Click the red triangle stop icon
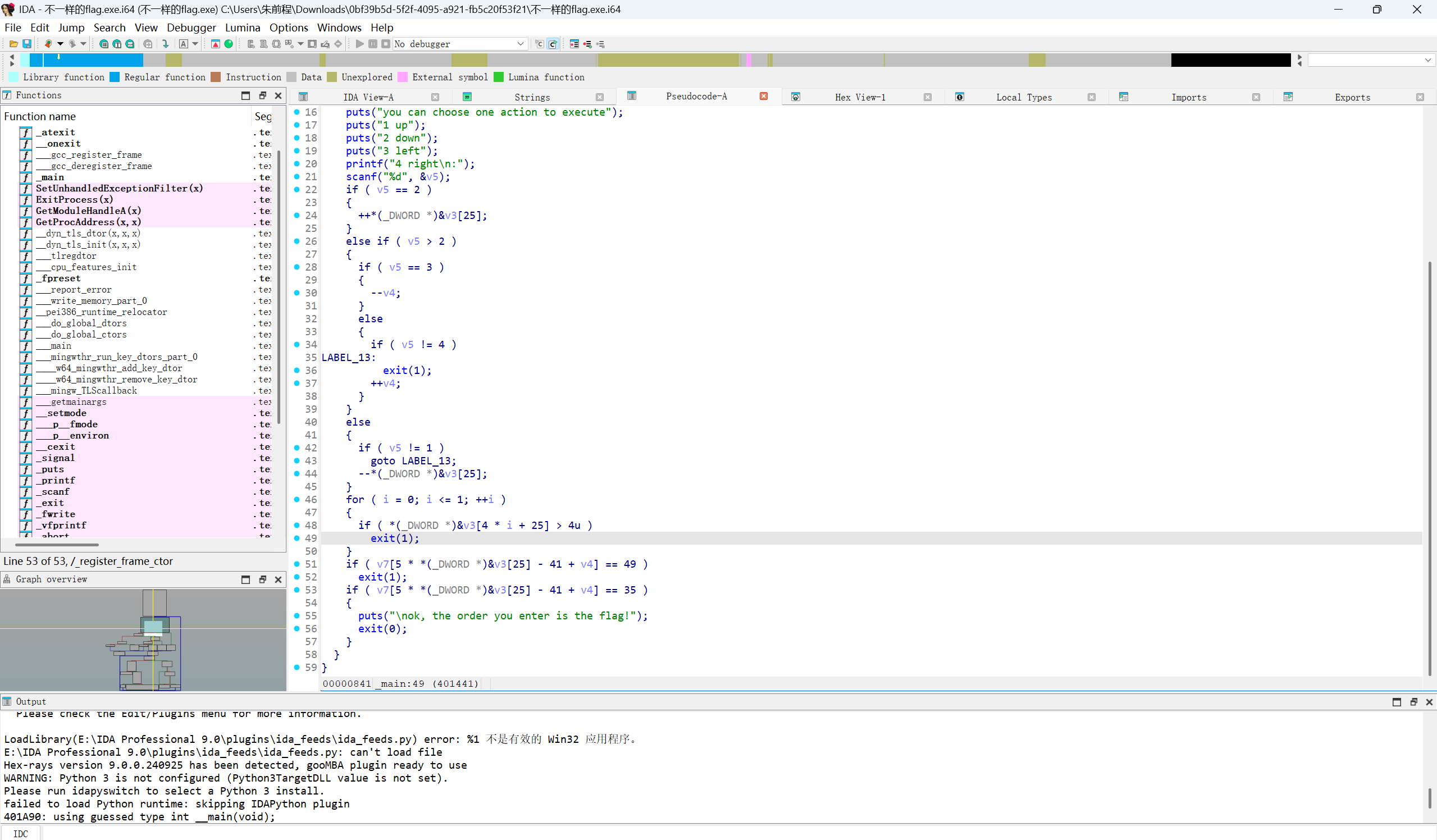 point(216,44)
